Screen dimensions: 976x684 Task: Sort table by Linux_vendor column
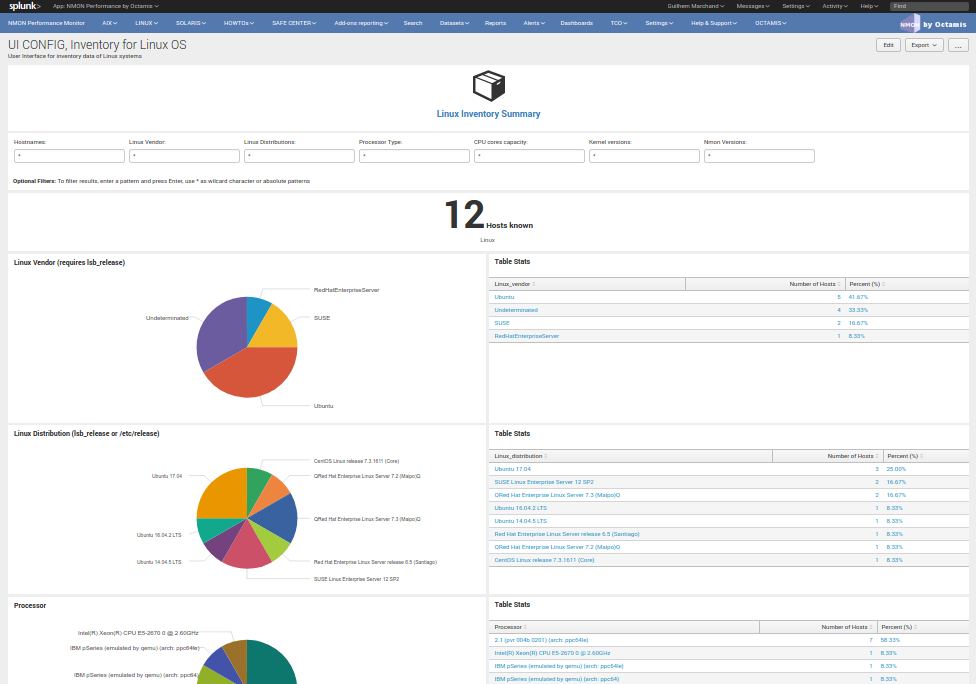[x=514, y=284]
